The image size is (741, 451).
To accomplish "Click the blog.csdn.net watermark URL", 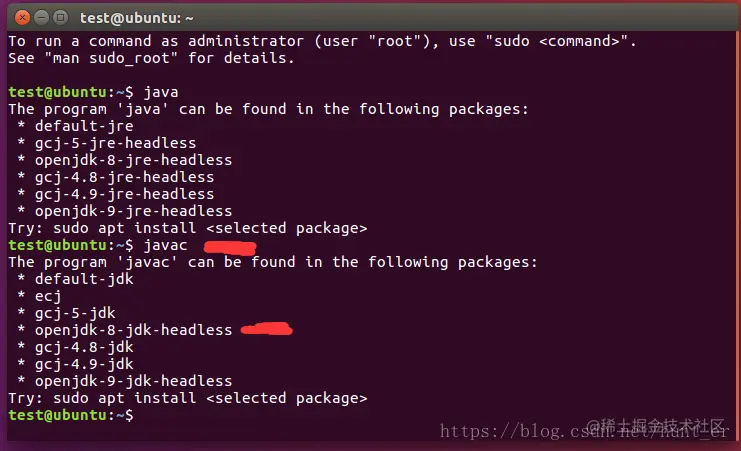I will point(584,431).
